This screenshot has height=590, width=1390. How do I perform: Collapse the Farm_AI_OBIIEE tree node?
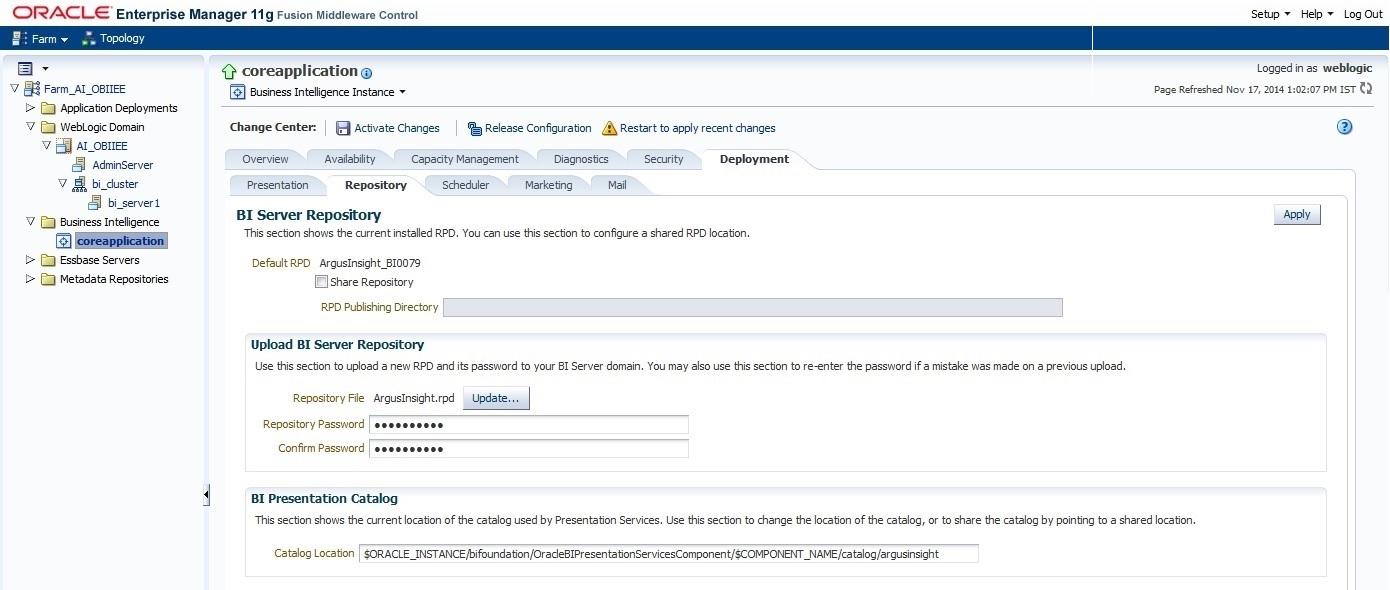click(x=14, y=89)
